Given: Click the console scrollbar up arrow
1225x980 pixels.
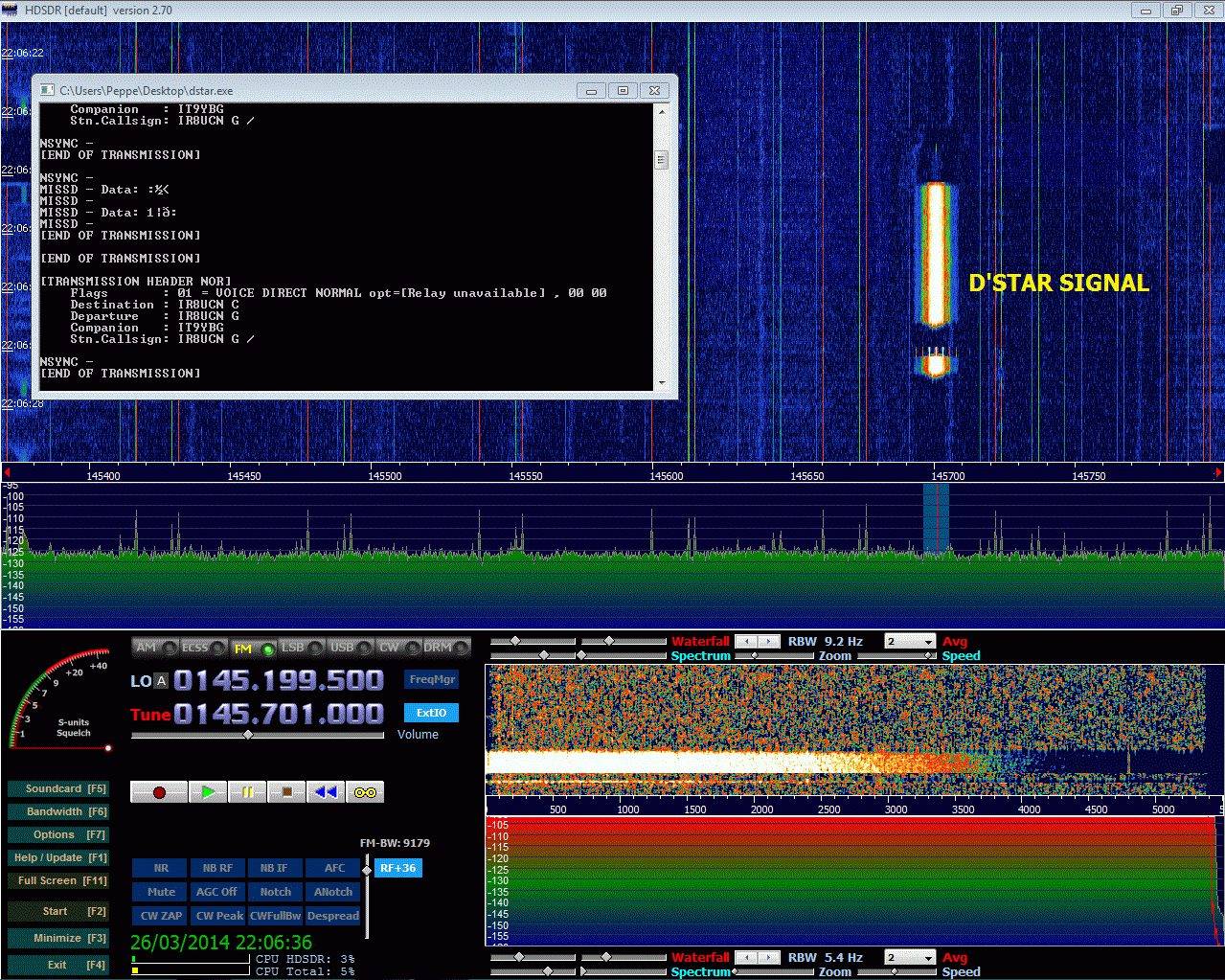Looking at the screenshot, I should point(661,111).
